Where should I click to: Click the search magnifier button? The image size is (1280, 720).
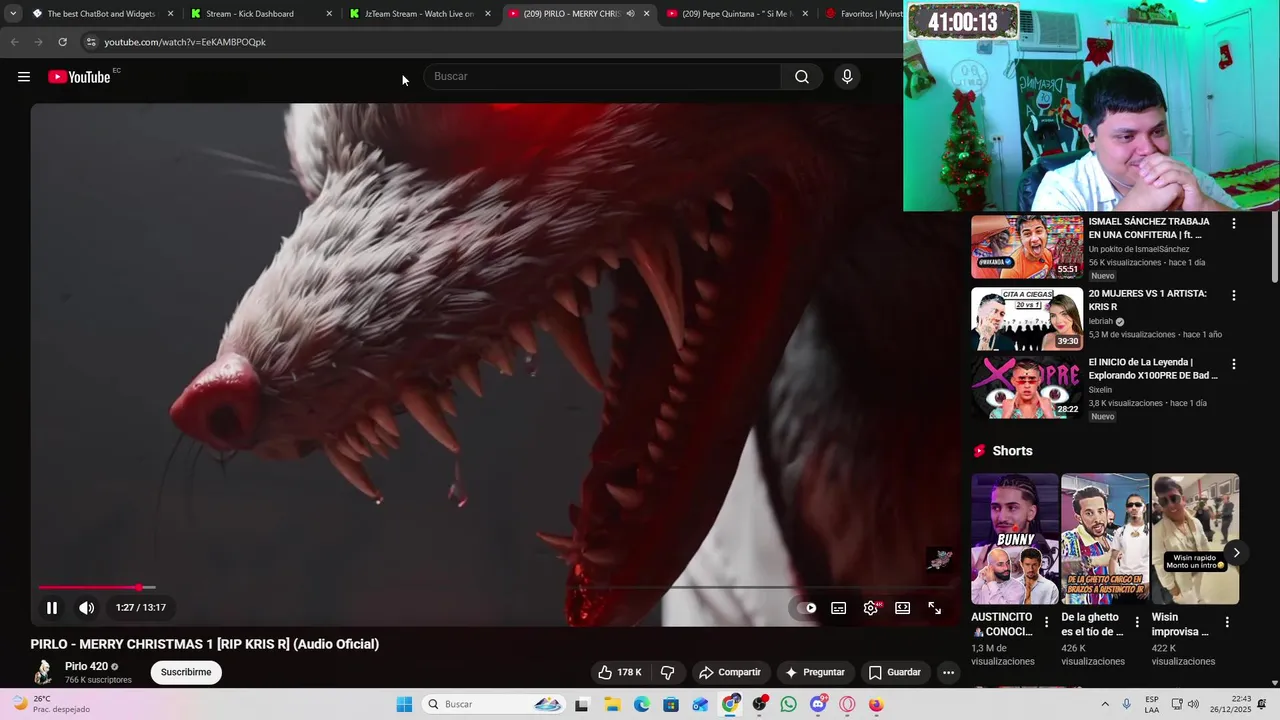[x=802, y=77]
